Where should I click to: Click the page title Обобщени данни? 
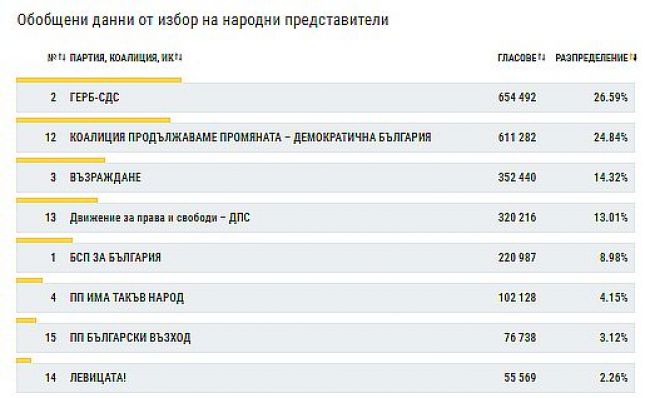[x=202, y=20]
